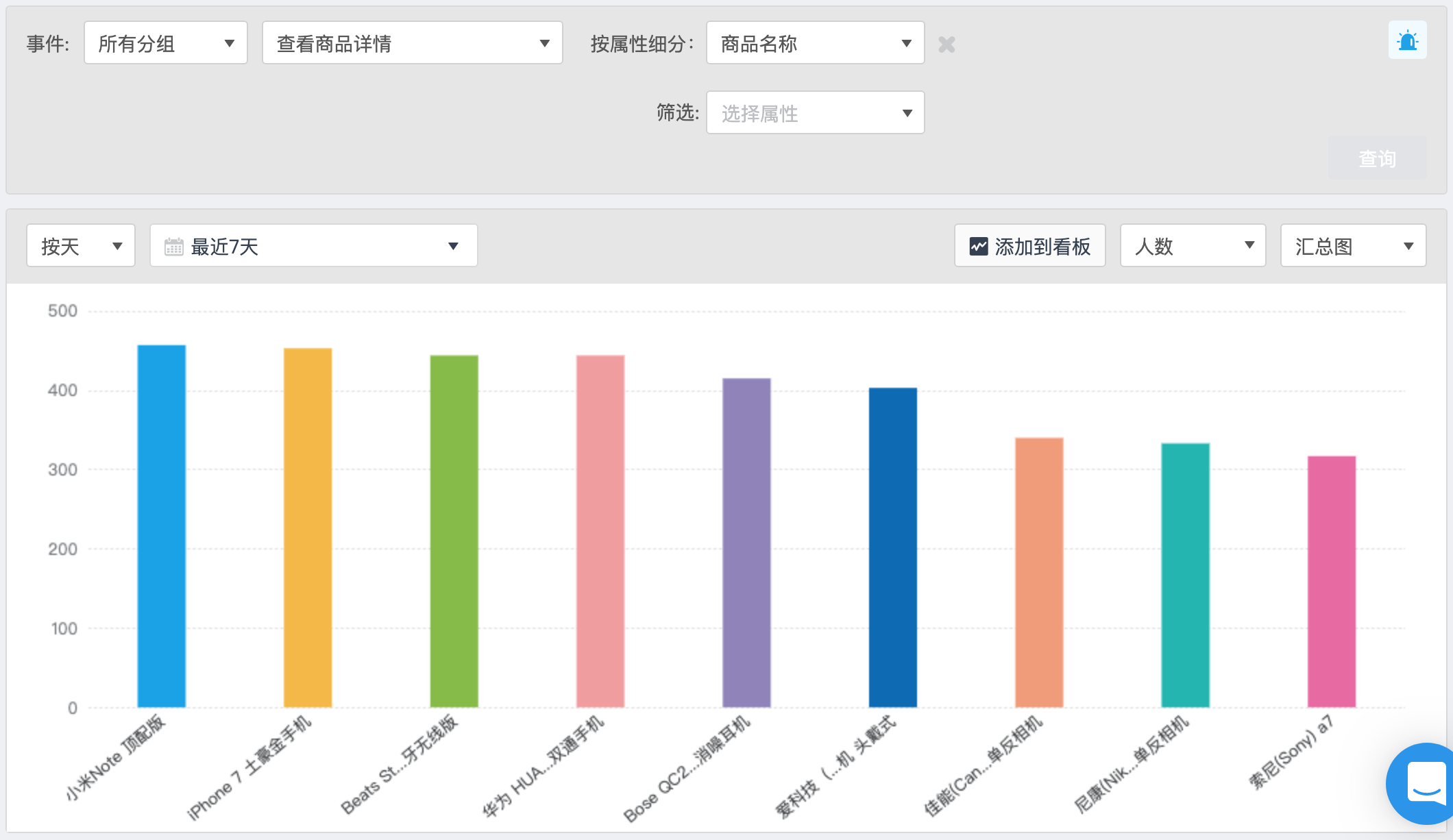Expand the 商品名称 attribute dropdown
This screenshot has width=1453, height=840.
click(x=816, y=43)
